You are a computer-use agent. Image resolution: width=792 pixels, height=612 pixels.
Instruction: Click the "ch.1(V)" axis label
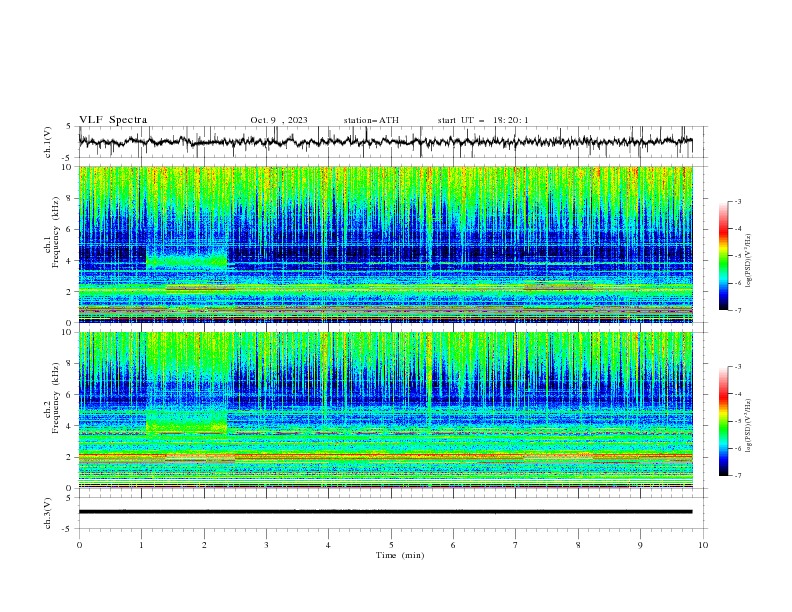click(x=48, y=142)
